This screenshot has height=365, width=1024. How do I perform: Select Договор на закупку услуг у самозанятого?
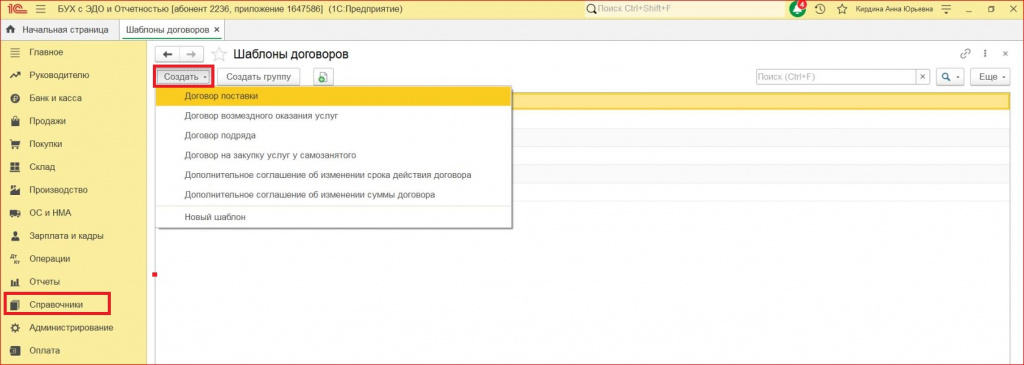tap(333, 155)
